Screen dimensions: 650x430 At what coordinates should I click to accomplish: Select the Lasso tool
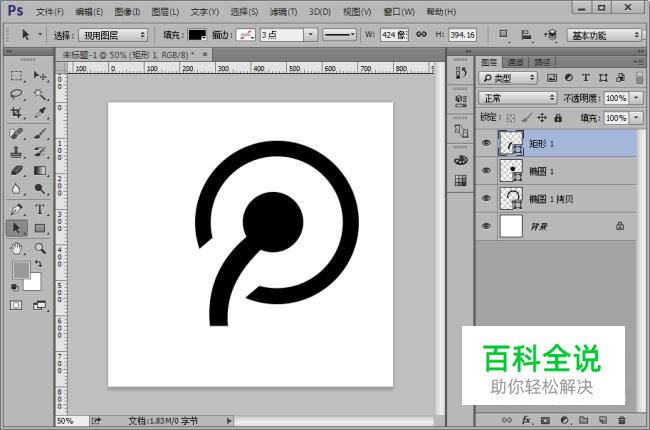pyautogui.click(x=16, y=94)
